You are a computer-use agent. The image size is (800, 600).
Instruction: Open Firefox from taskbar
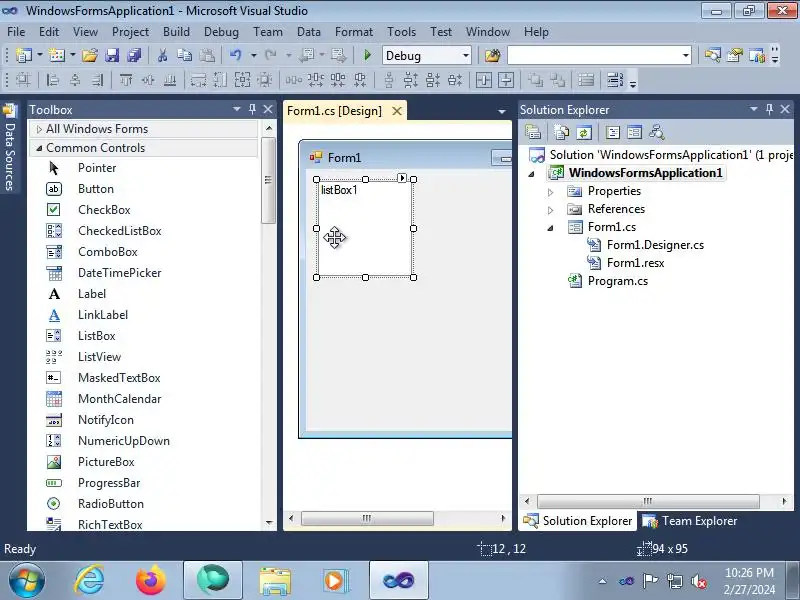151,581
